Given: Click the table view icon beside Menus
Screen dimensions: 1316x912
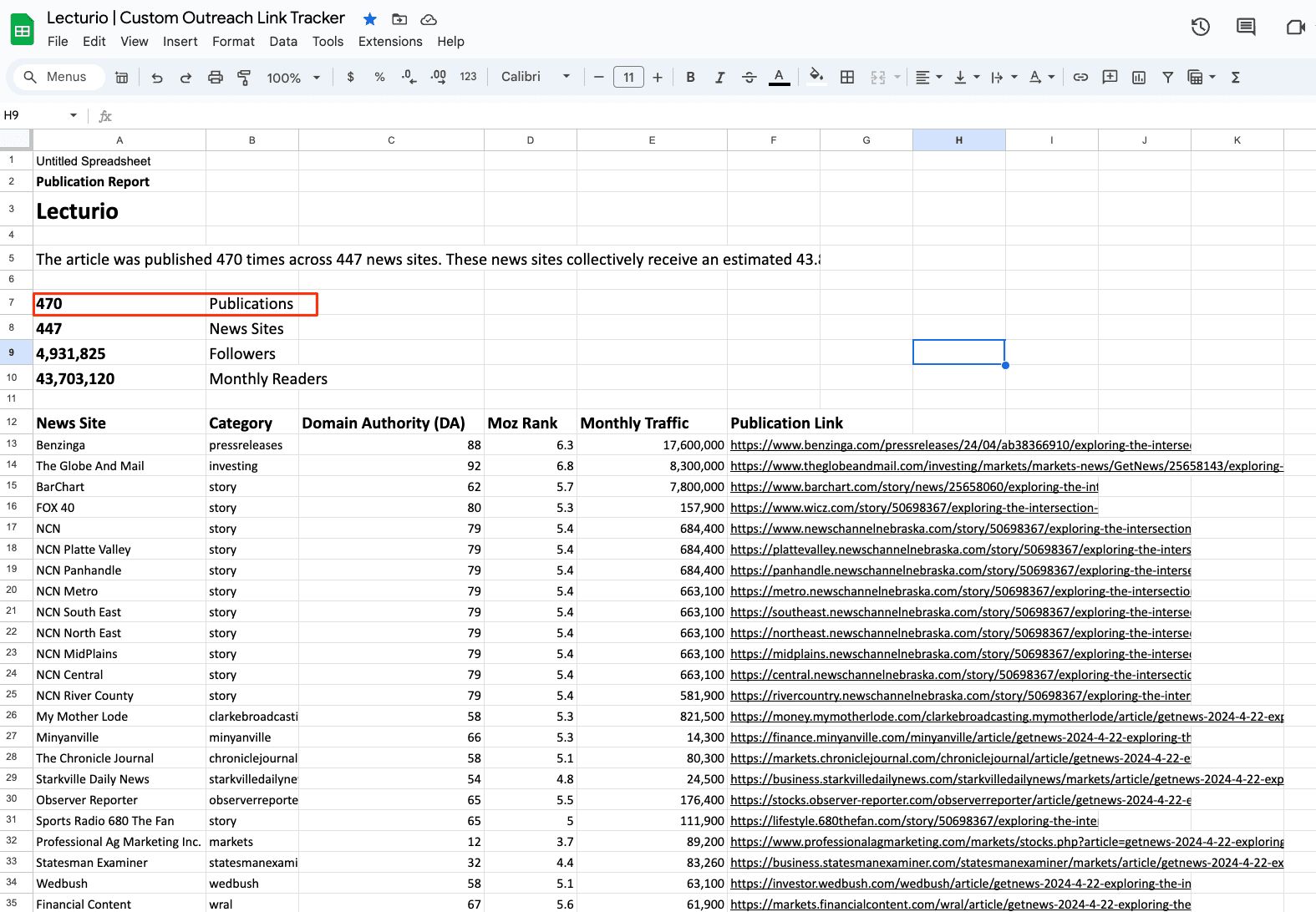Looking at the screenshot, I should [122, 77].
